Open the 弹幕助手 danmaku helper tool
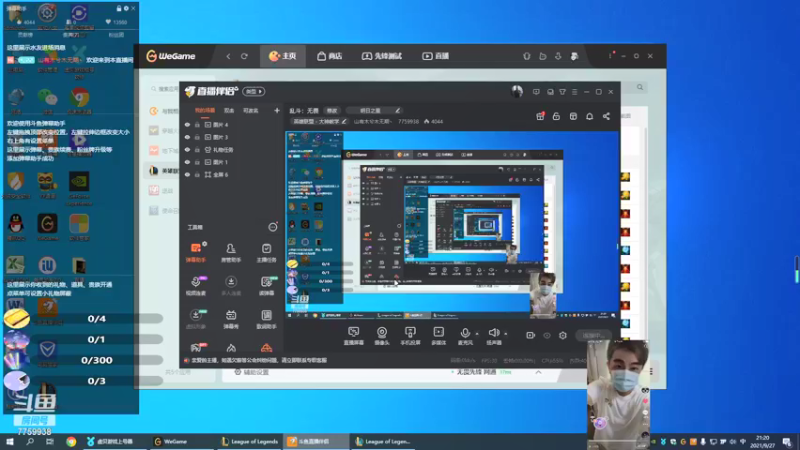This screenshot has height=450, width=800. pyautogui.click(x=196, y=252)
